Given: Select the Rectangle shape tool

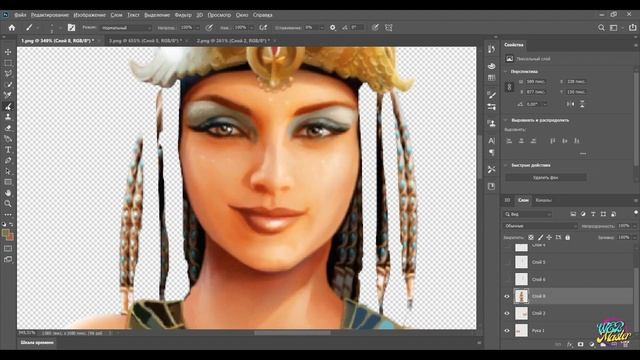Looking at the screenshot, I should coord(8,182).
